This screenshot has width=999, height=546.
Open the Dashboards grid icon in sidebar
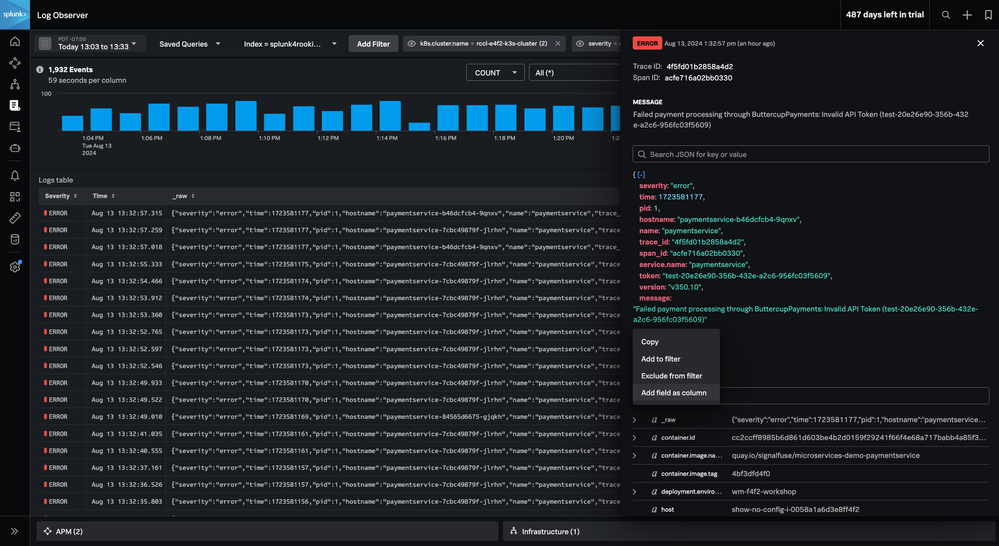tap(14, 197)
